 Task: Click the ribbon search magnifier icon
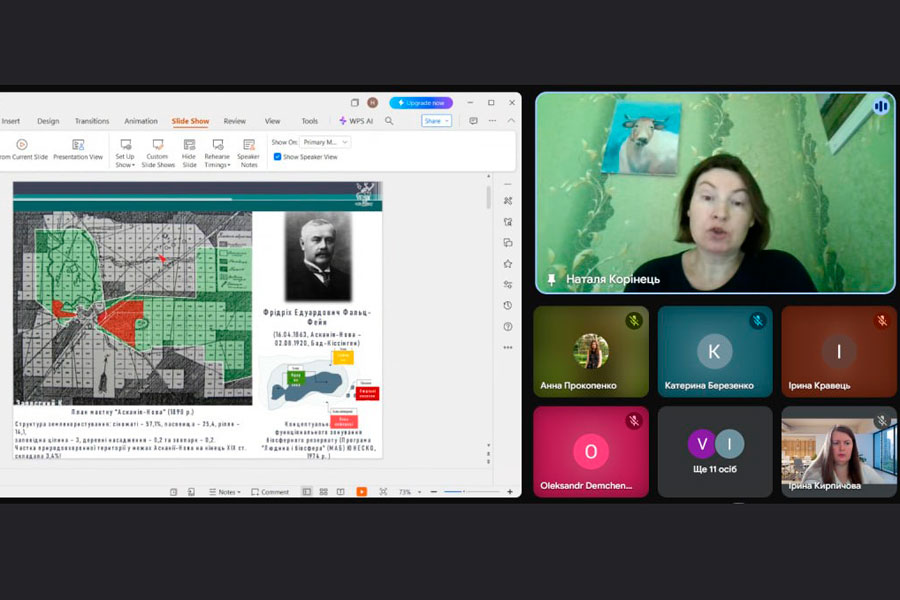coord(389,121)
